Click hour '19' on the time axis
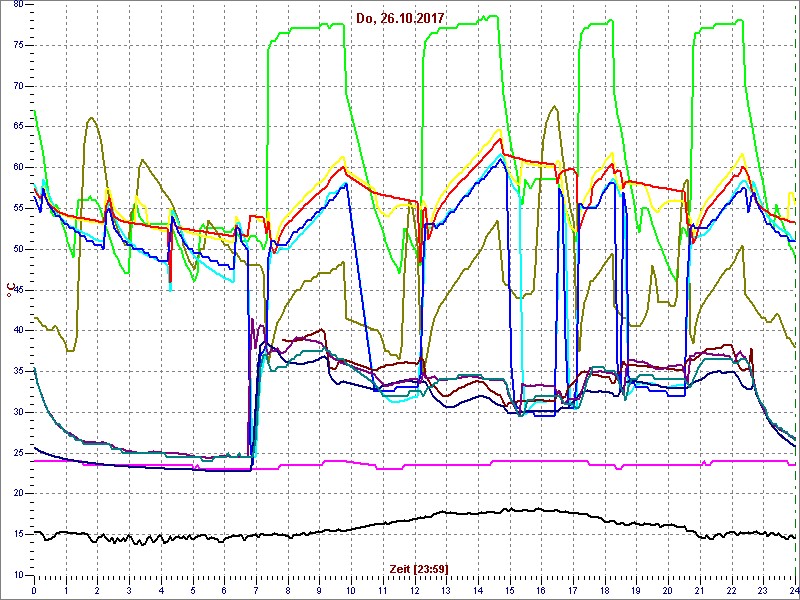Screen dimensions: 800x600 click(x=636, y=590)
